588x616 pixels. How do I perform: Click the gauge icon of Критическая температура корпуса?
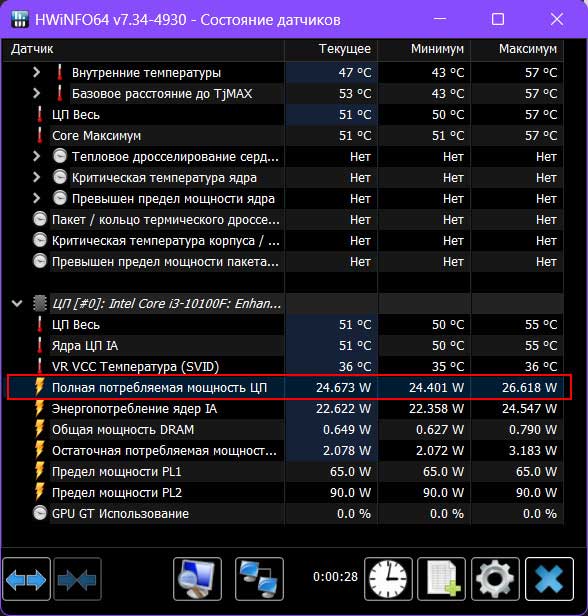coord(40,240)
